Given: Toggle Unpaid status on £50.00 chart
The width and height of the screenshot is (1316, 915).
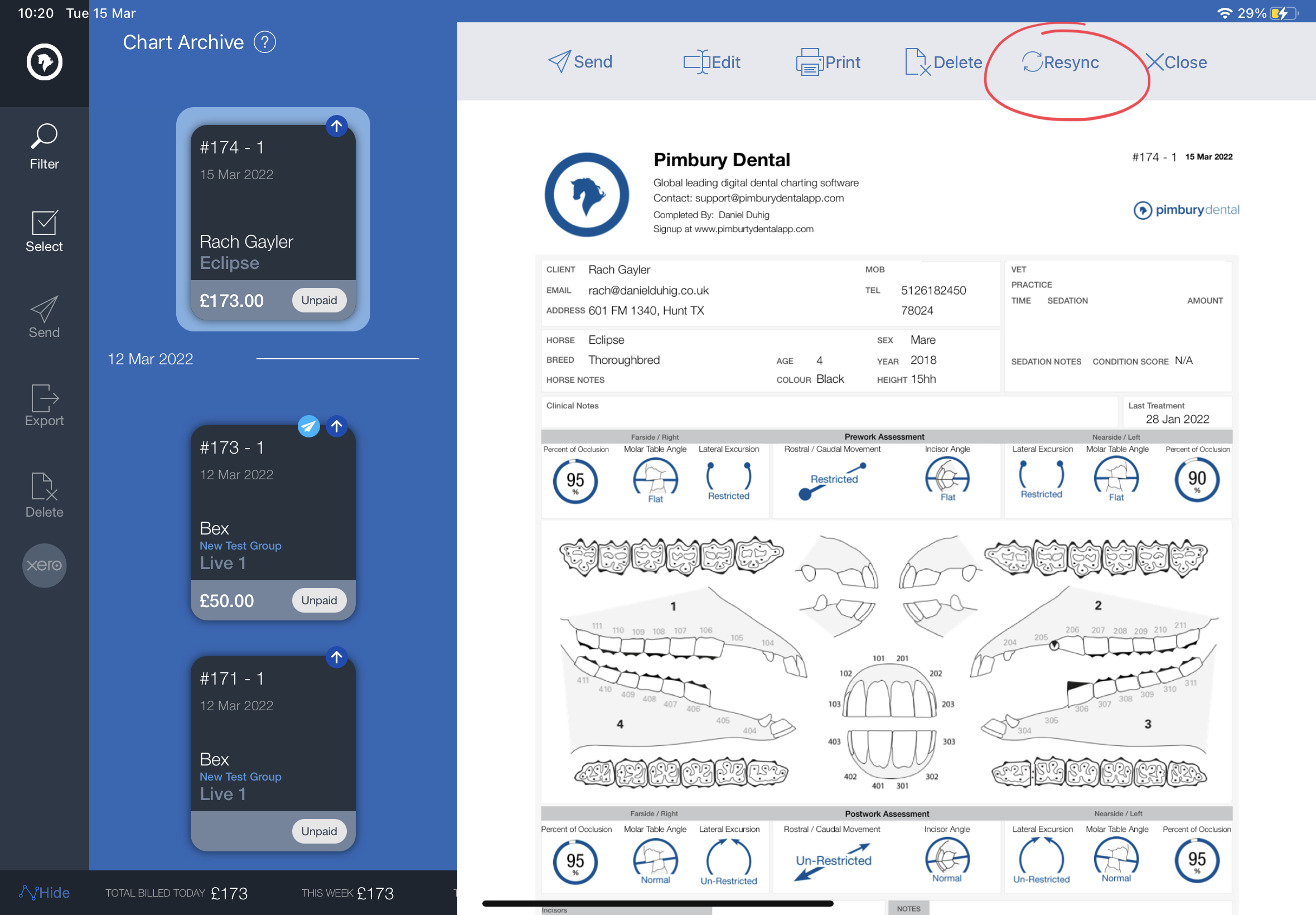Looking at the screenshot, I should (319, 600).
